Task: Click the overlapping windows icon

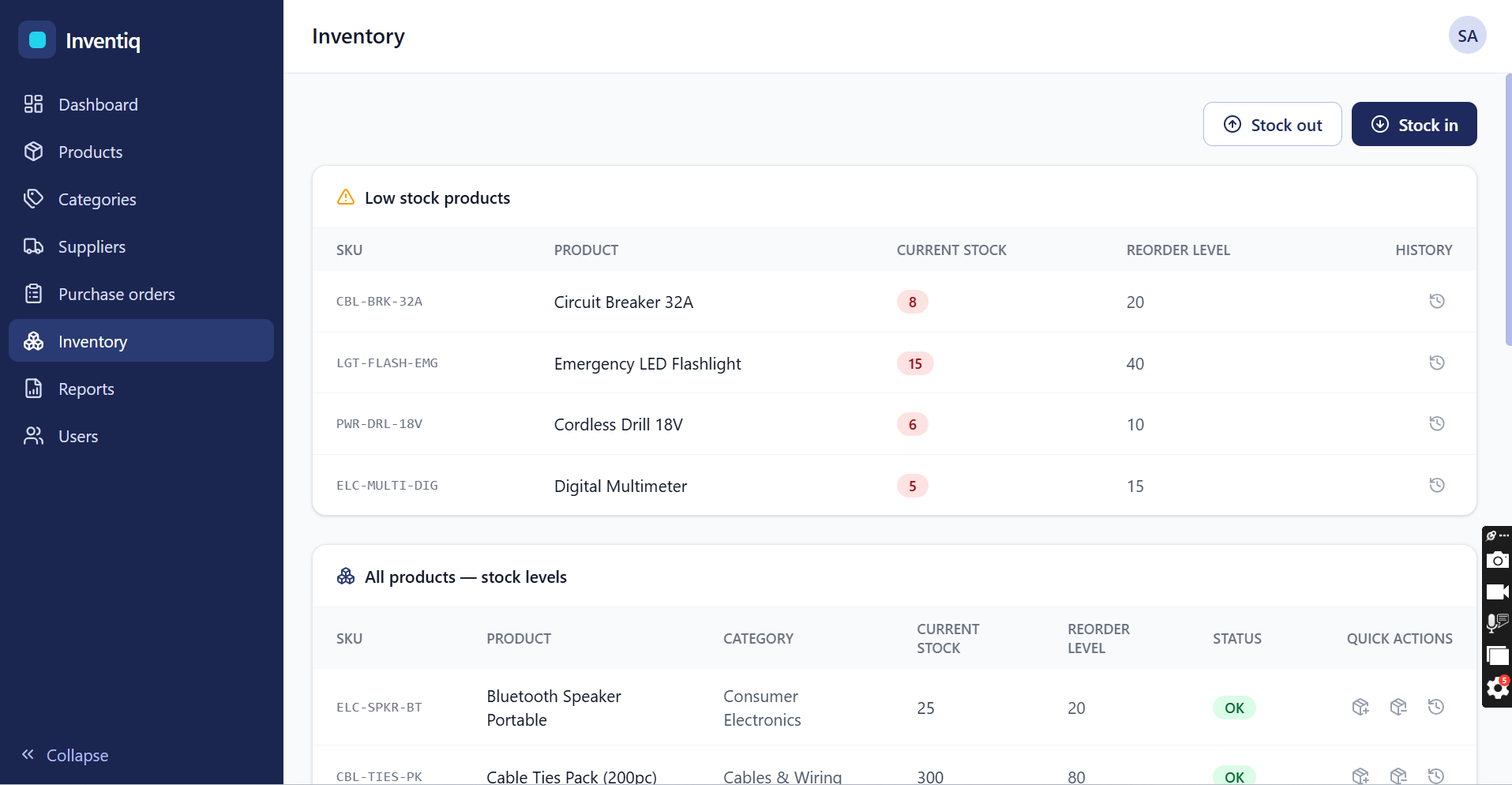Action: click(x=1497, y=655)
